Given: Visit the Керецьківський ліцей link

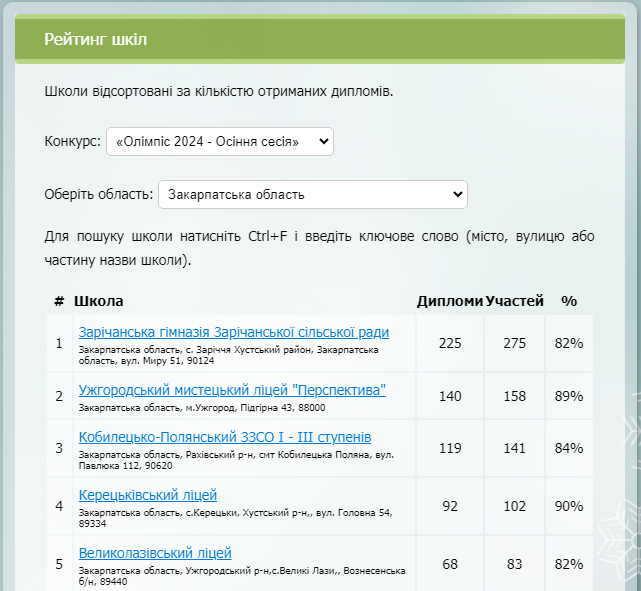Looking at the screenshot, I should coord(148,495).
